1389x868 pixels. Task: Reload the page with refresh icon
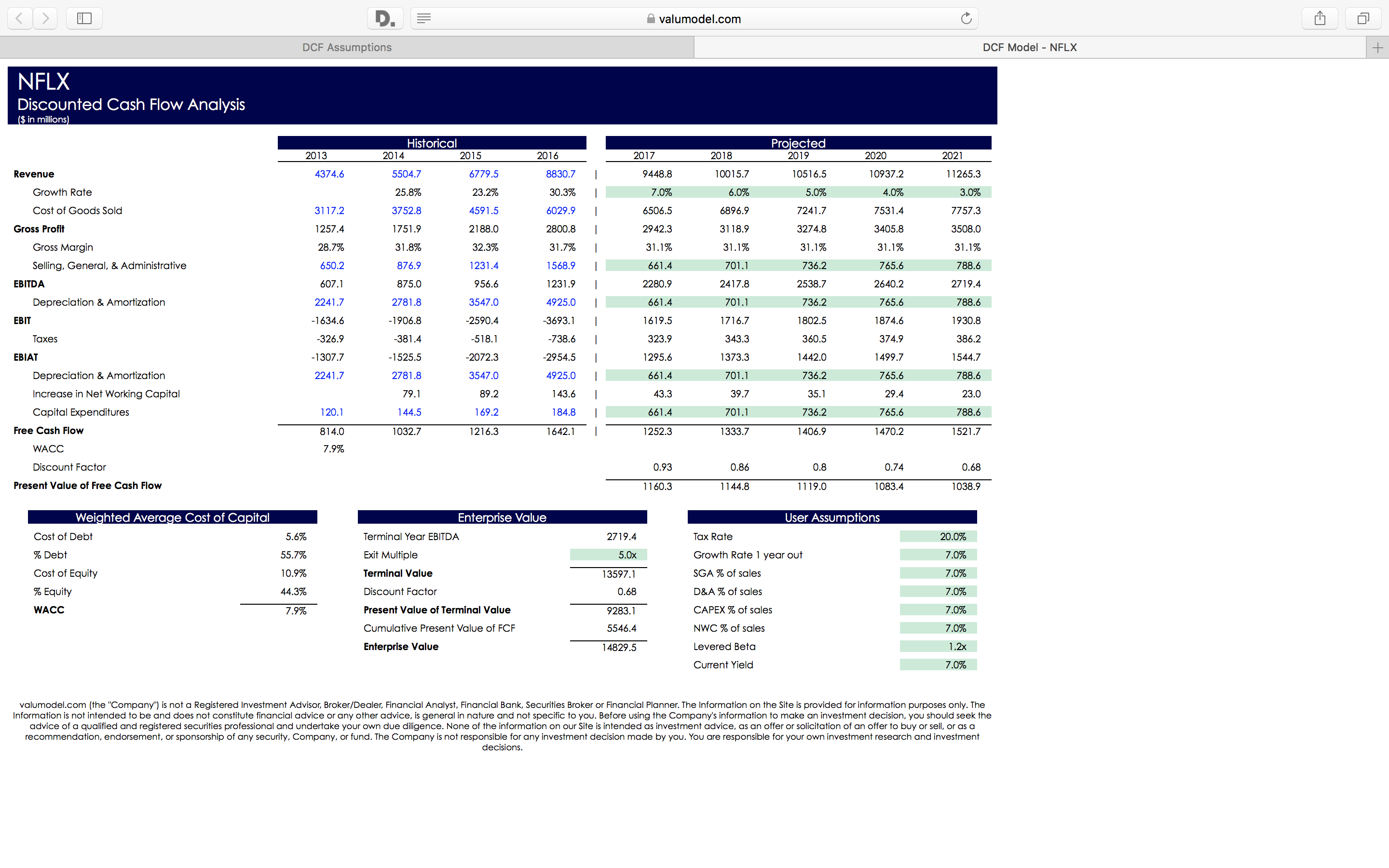[x=966, y=18]
